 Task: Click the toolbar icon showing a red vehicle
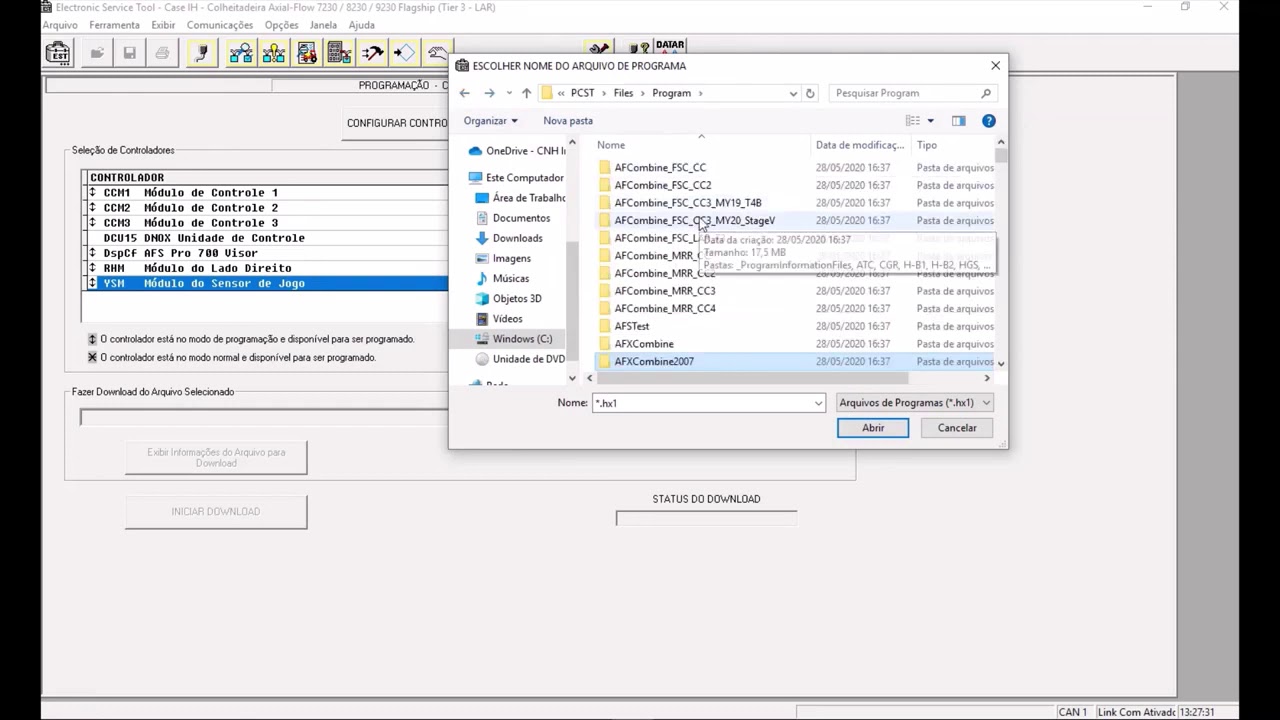click(307, 53)
